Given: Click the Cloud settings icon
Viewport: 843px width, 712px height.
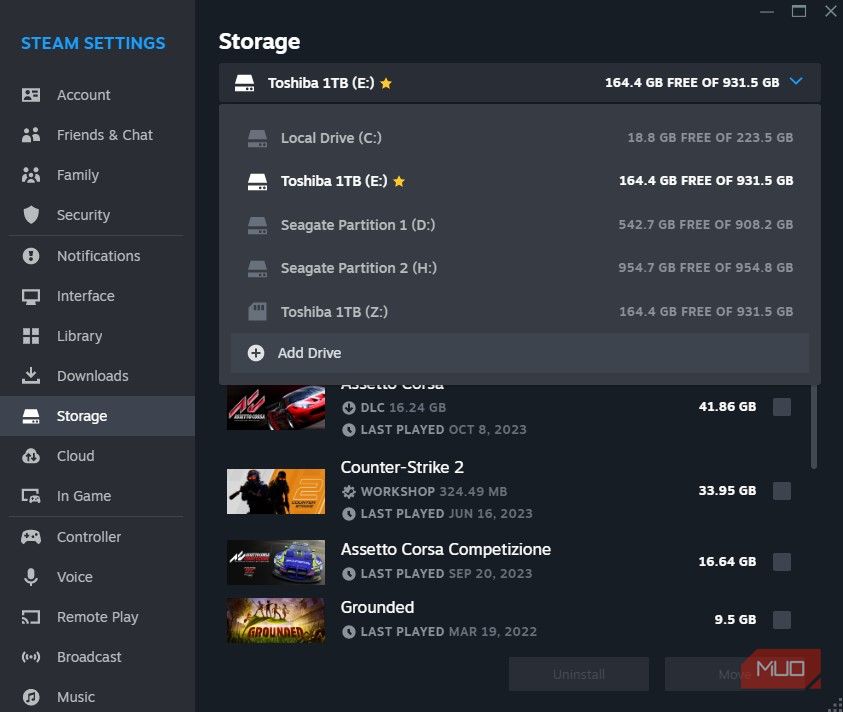Looking at the screenshot, I should point(28,456).
